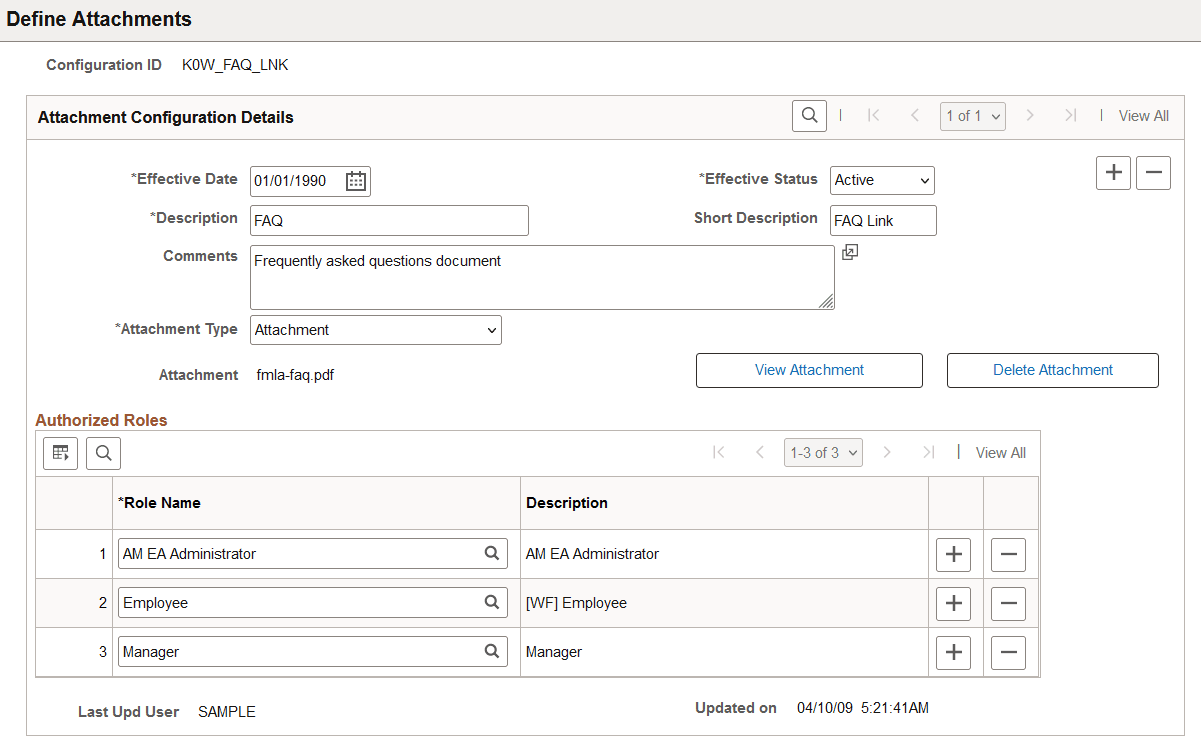The width and height of the screenshot is (1201, 745).
Task: Search within Attachment Configuration Details
Action: tap(809, 115)
